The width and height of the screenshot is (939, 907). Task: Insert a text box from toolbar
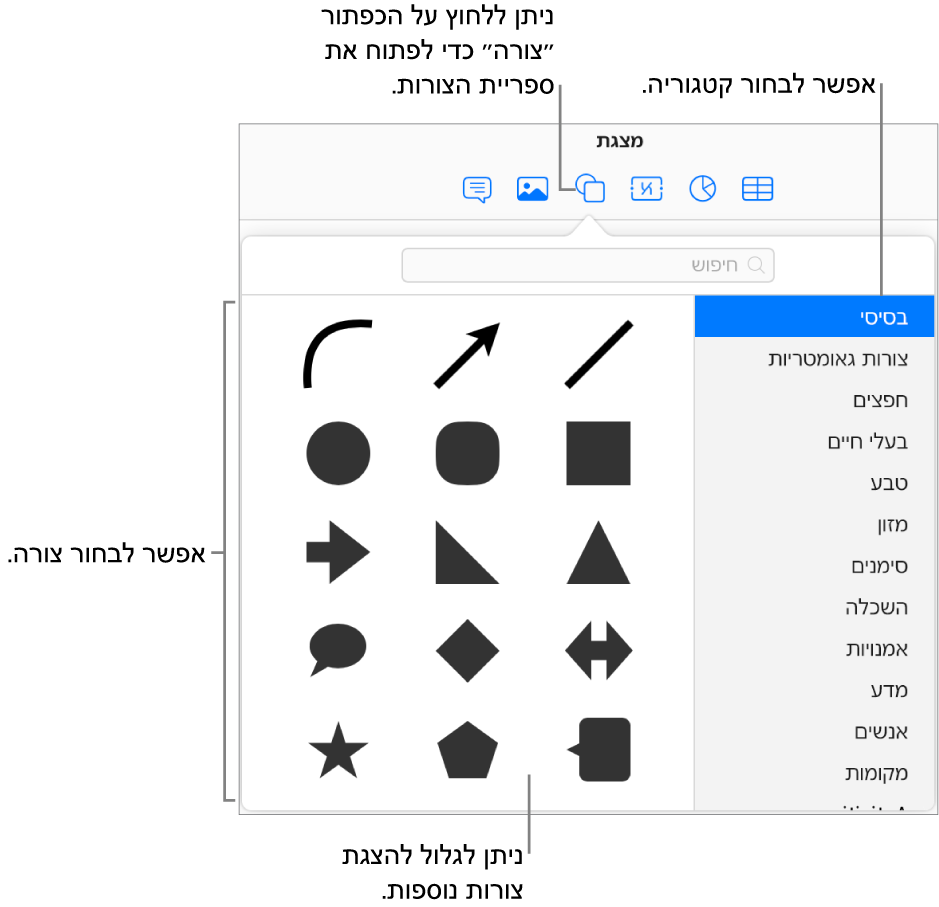coord(646,189)
